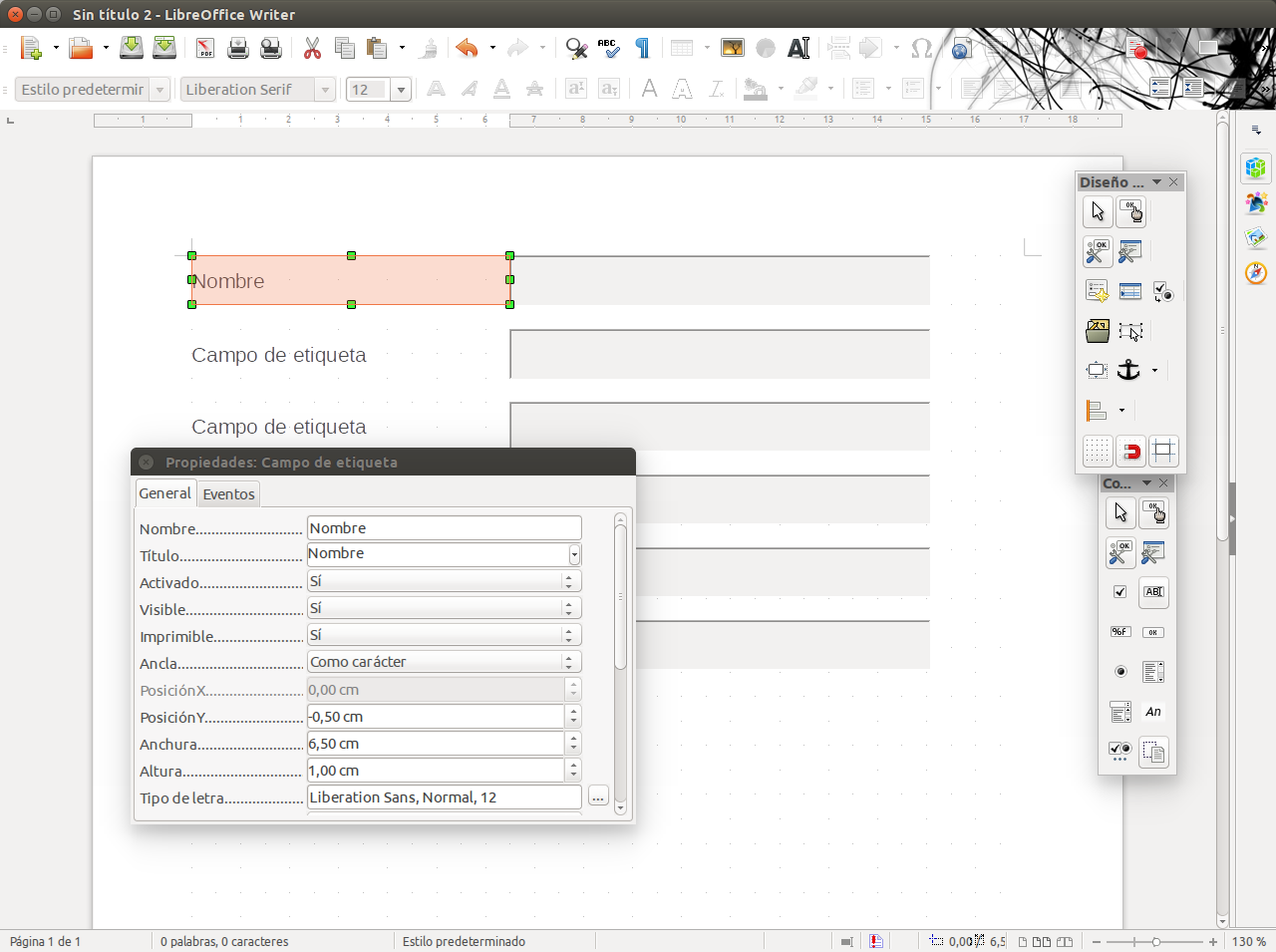Click the Print icon in the toolbar

(x=238, y=48)
